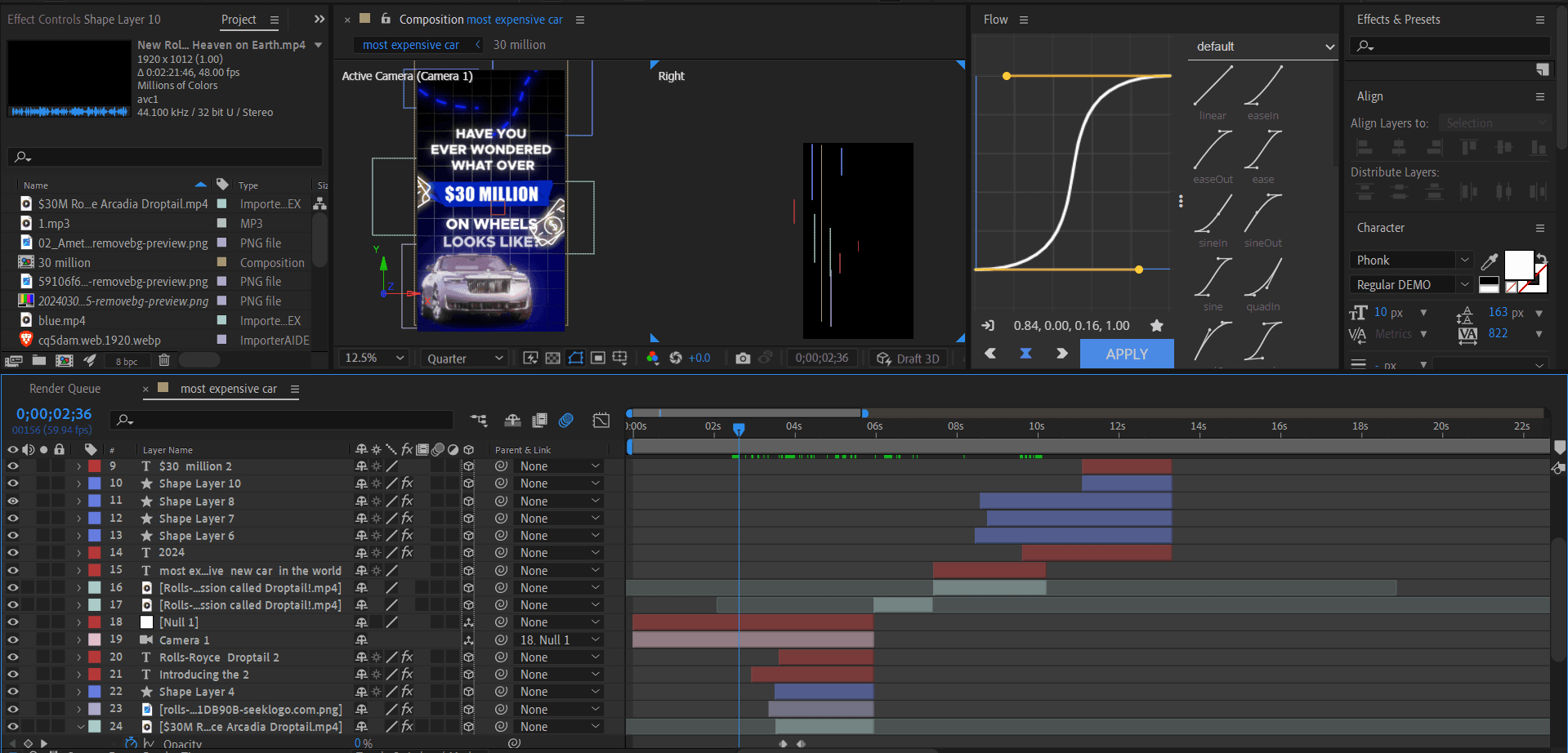Toggle the motion blur enable icon in timeline
Image resolution: width=1568 pixels, height=753 pixels.
566,420
